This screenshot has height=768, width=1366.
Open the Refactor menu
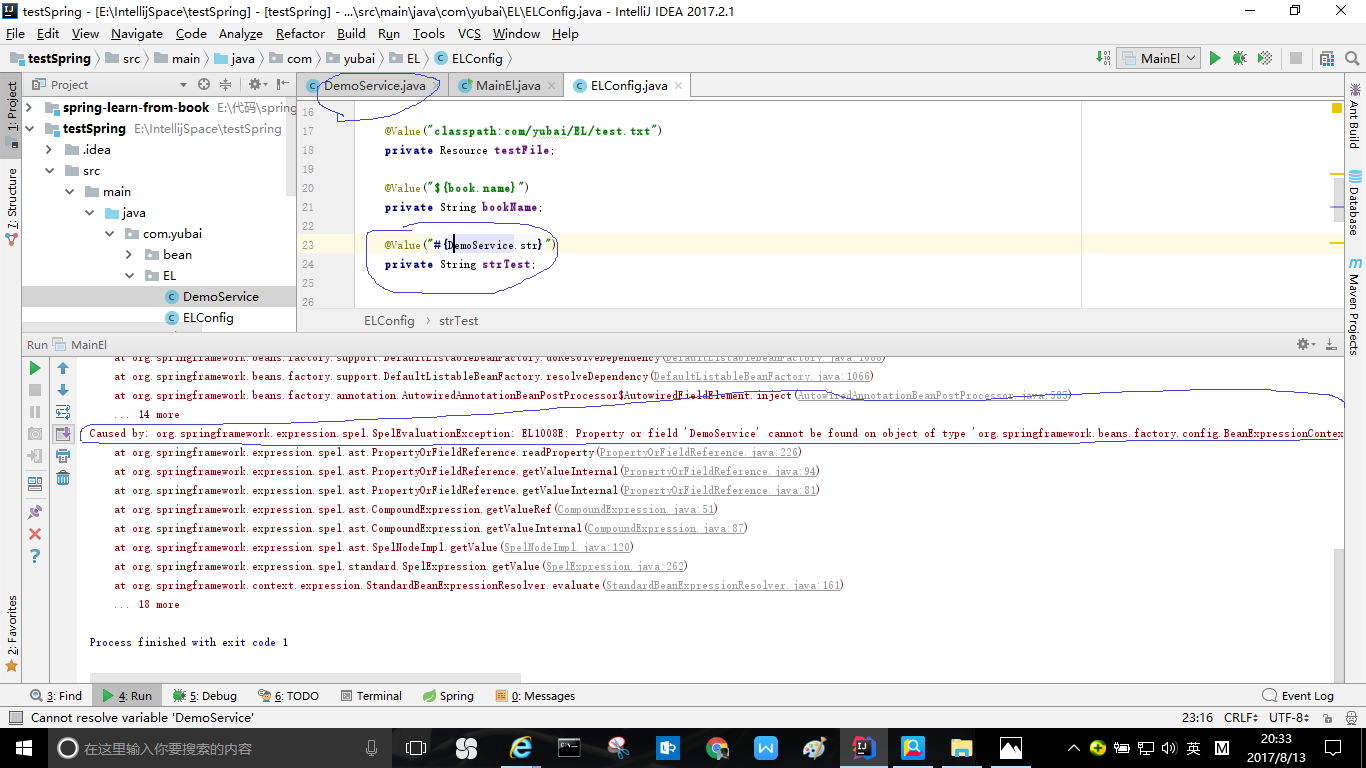coord(300,34)
